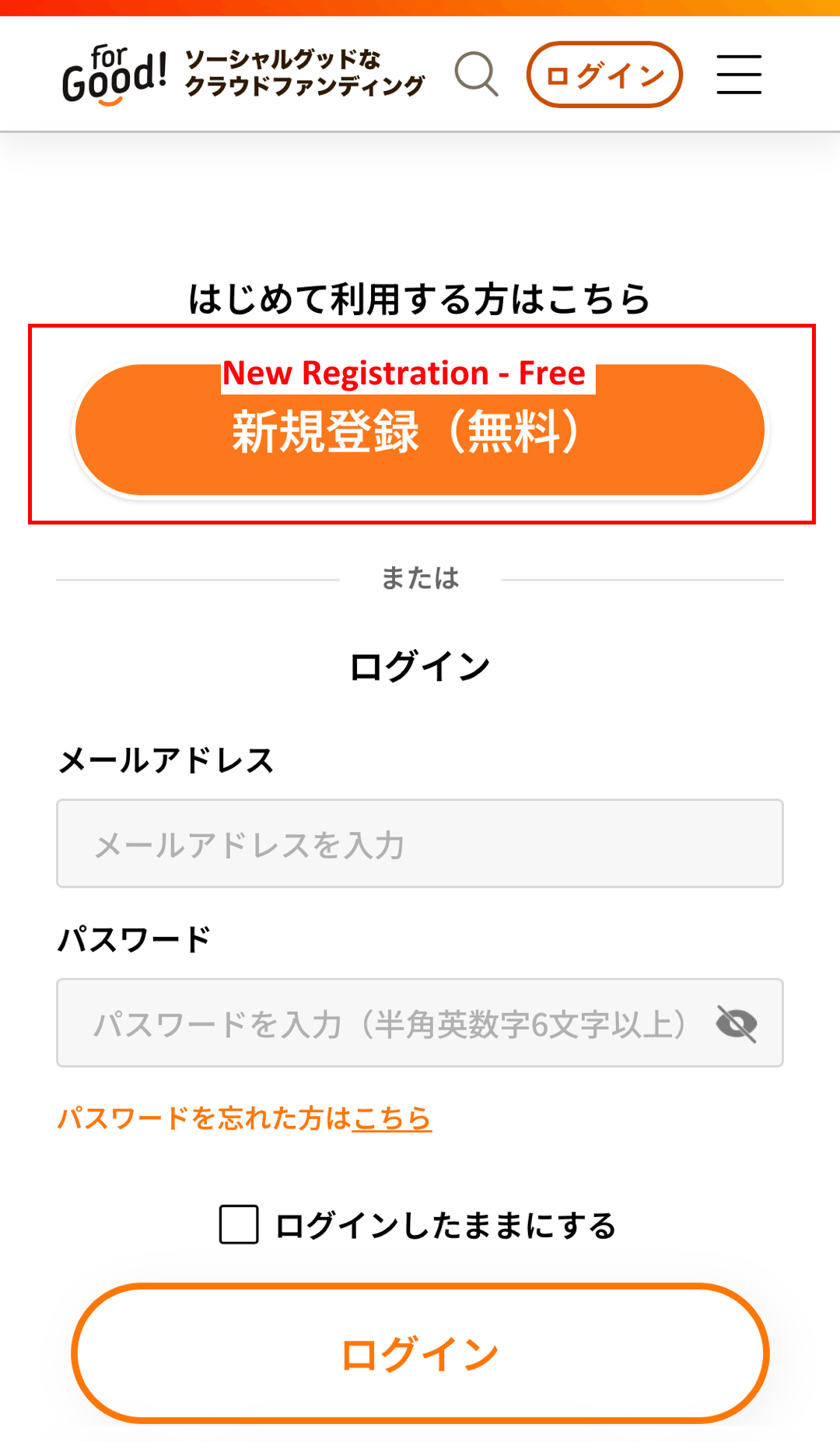Show password using the crossed-eye icon

click(737, 1023)
